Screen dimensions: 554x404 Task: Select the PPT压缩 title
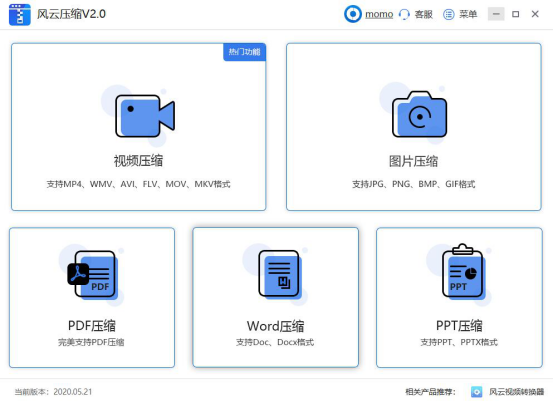click(459, 326)
